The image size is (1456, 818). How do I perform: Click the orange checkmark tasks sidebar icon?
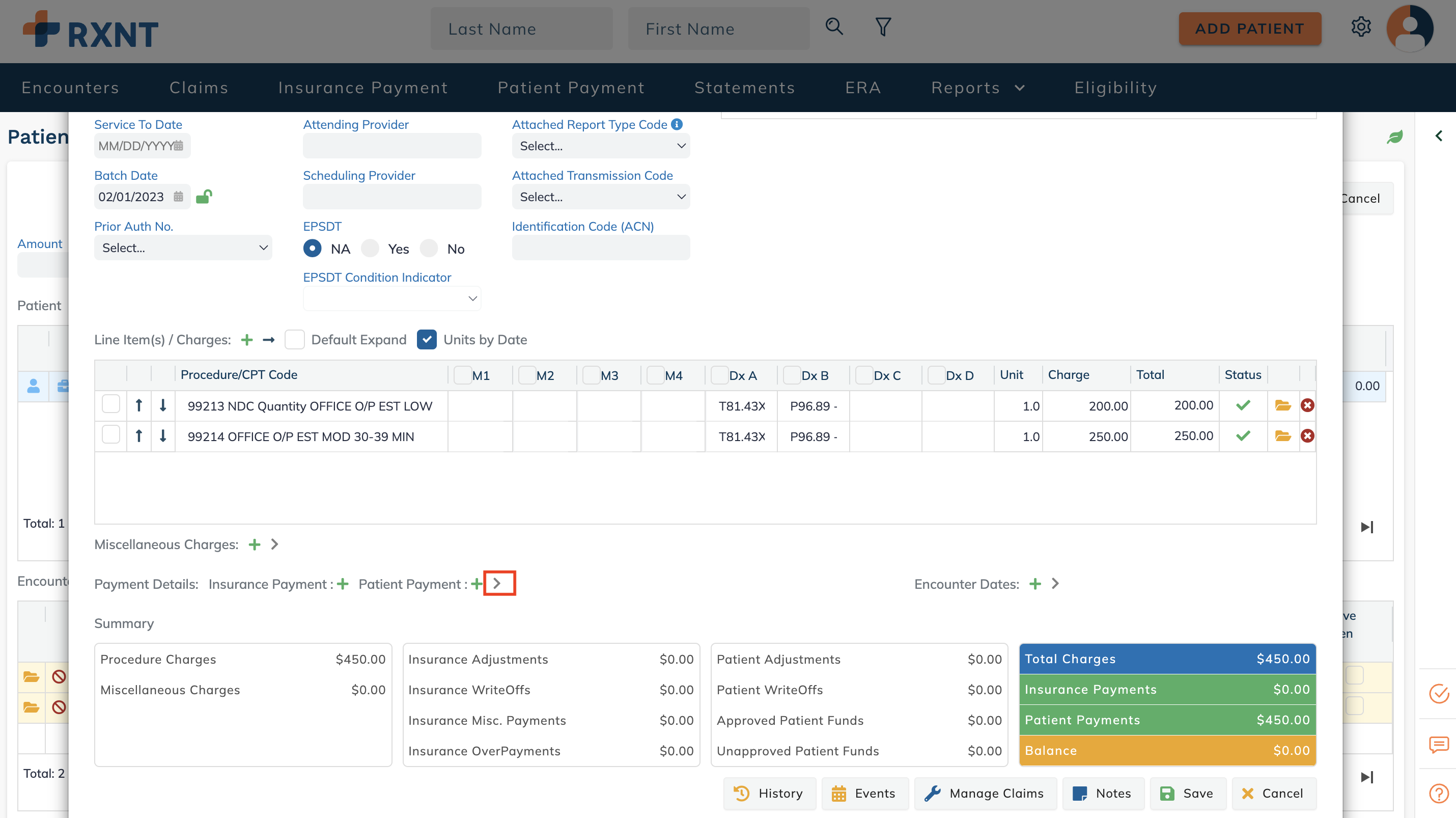click(1439, 693)
